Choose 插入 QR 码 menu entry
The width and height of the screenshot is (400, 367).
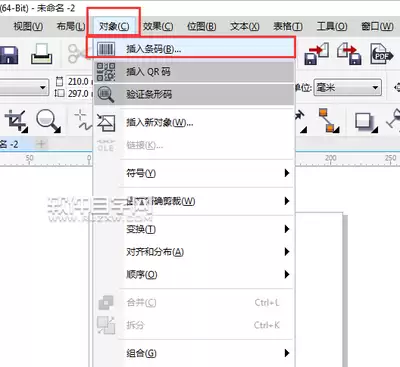(x=194, y=72)
